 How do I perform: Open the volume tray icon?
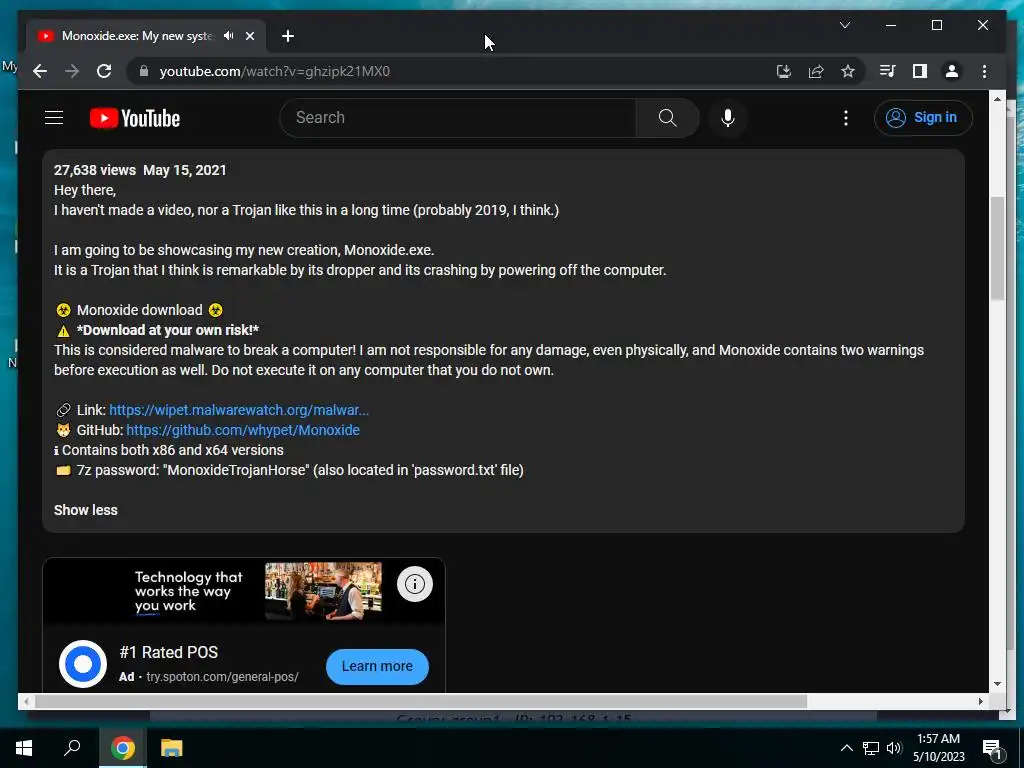point(894,748)
